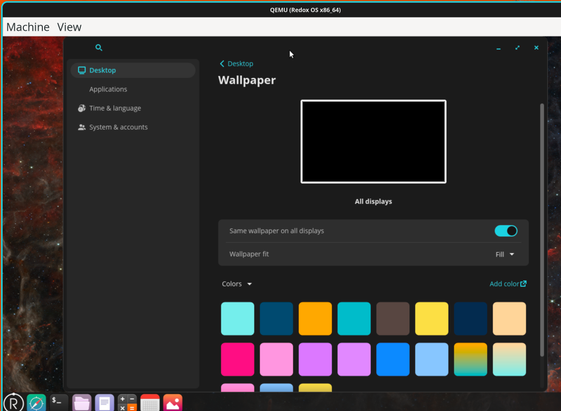This screenshot has height=411, width=561.
Task: Pick the dark teal blue swatch
Action: click(x=276, y=318)
